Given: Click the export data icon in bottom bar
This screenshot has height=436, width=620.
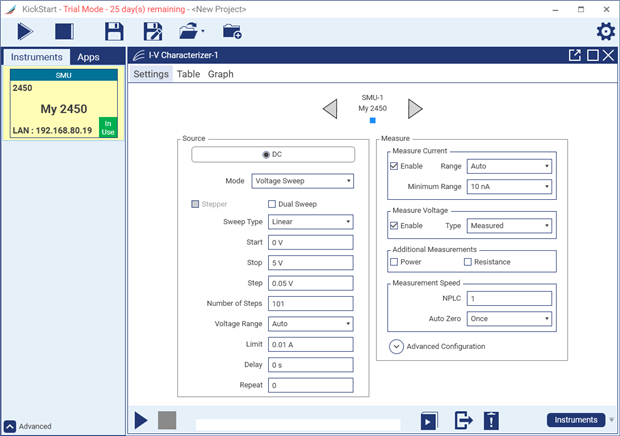Looking at the screenshot, I should coord(463,420).
